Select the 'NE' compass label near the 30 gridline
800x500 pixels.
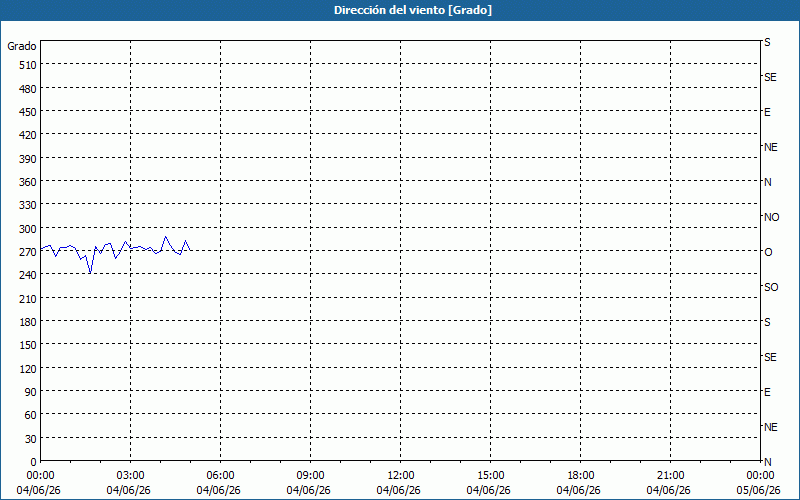(770, 427)
